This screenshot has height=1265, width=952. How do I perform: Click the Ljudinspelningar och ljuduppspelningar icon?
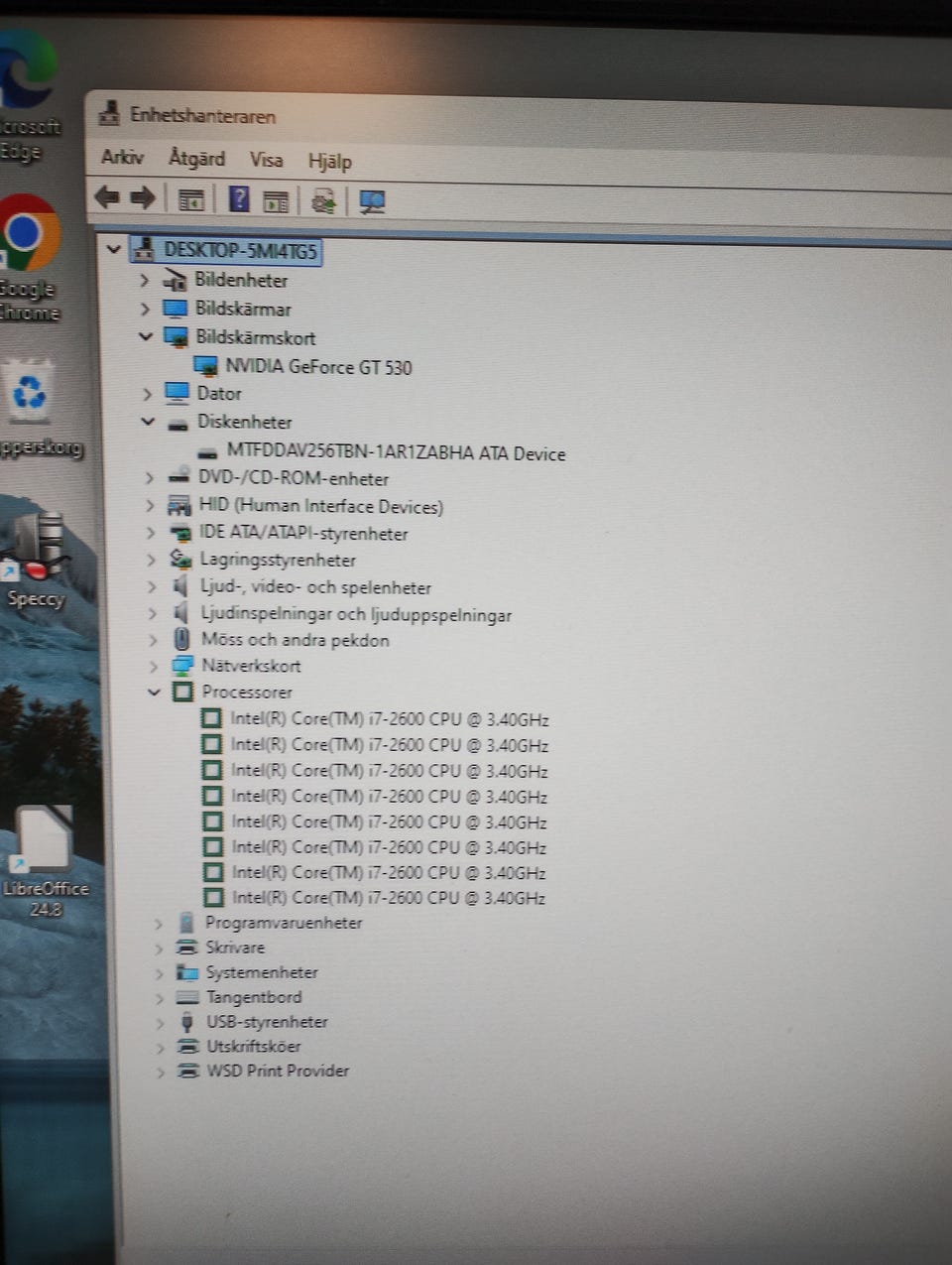[180, 613]
